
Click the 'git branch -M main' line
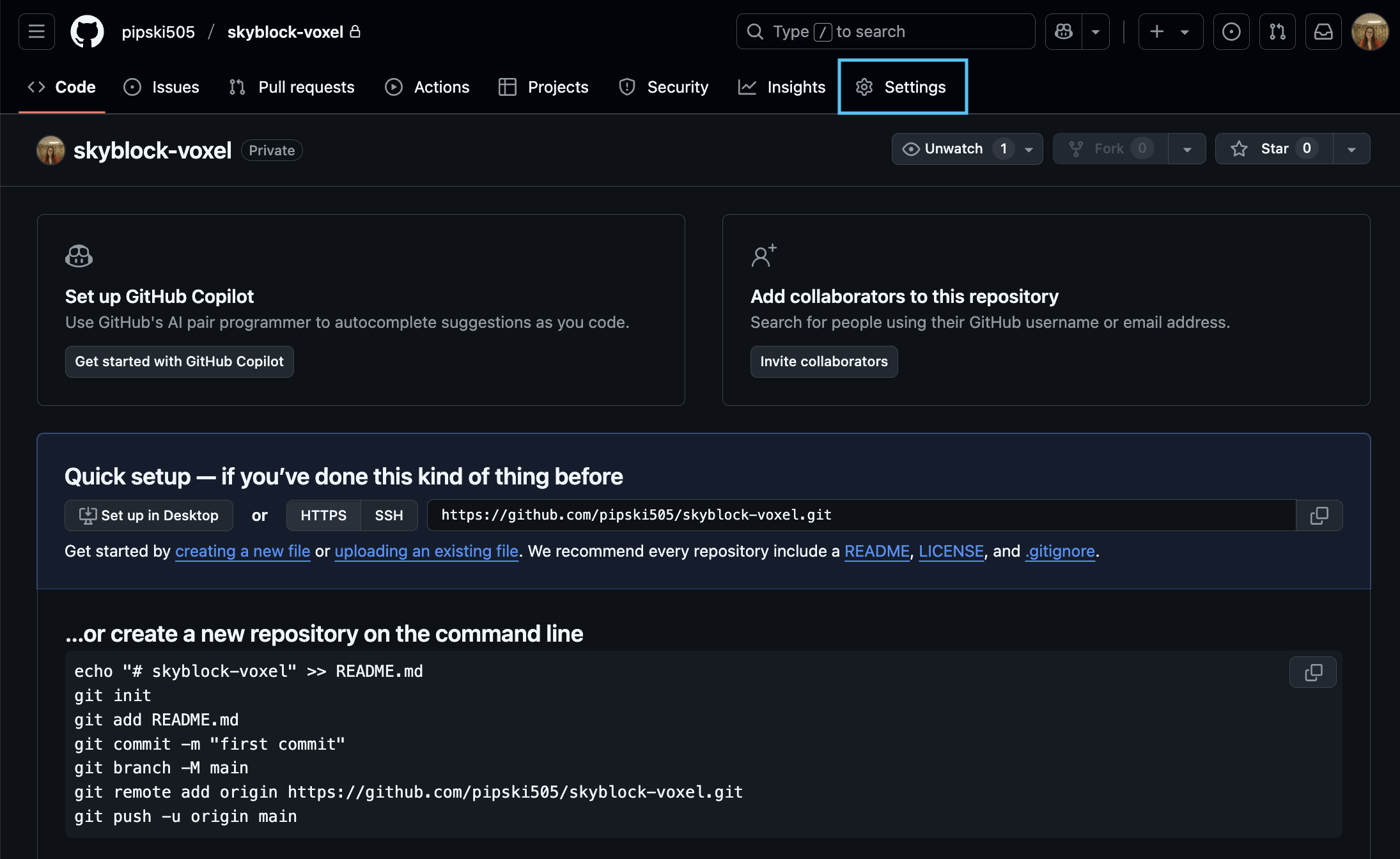tap(161, 768)
